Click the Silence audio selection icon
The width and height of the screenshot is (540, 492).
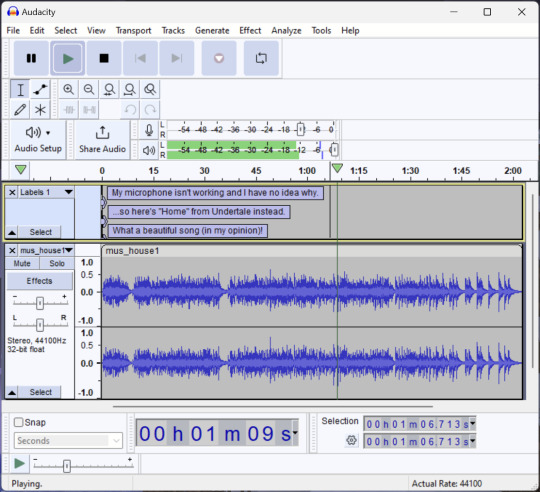point(89,110)
